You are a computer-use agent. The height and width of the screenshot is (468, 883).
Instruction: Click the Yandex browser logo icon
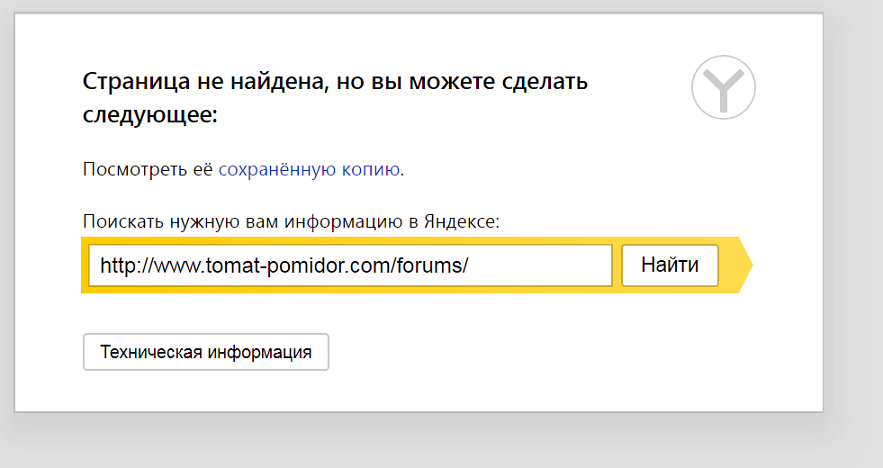coord(723,88)
